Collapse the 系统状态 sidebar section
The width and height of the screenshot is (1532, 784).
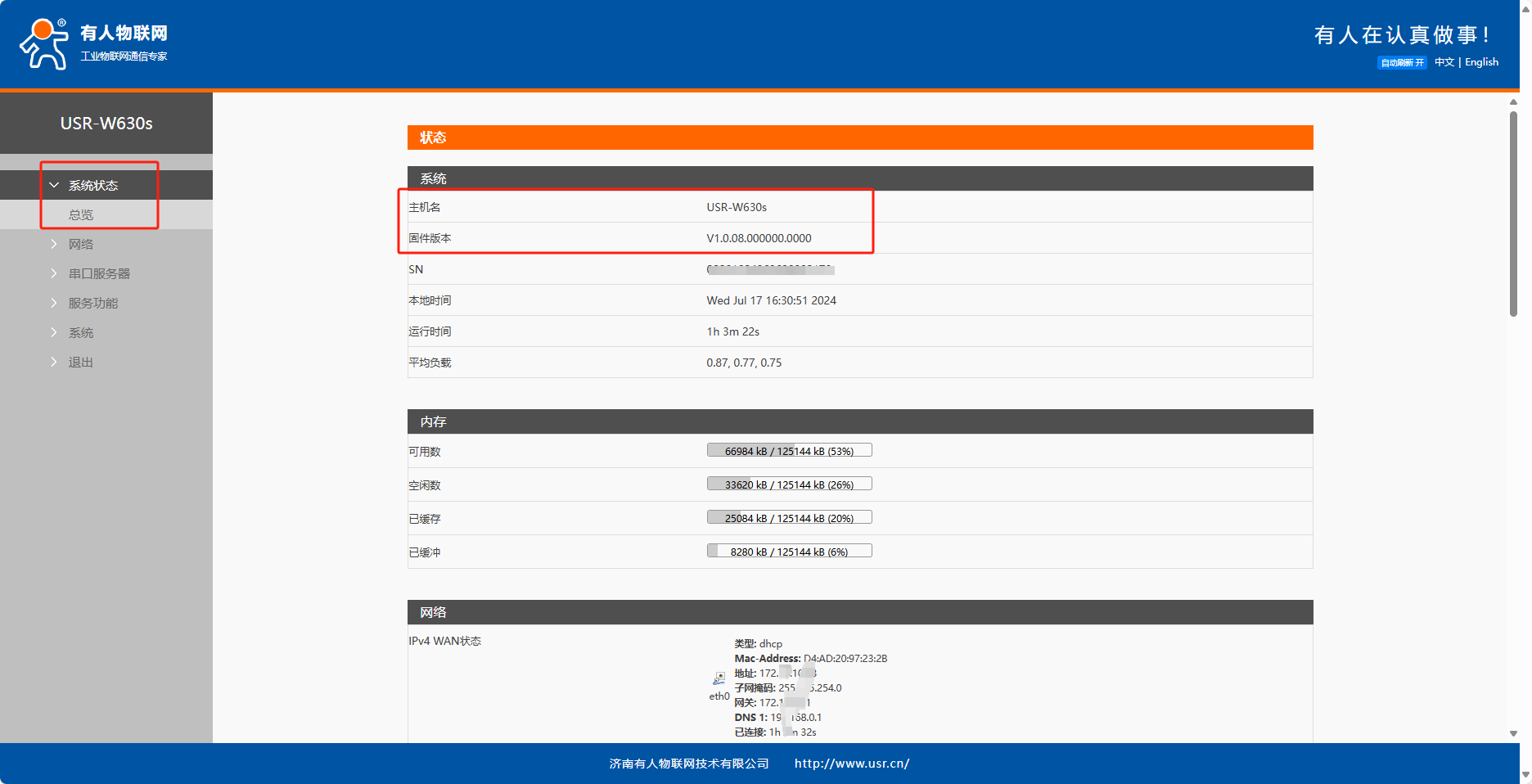(92, 186)
